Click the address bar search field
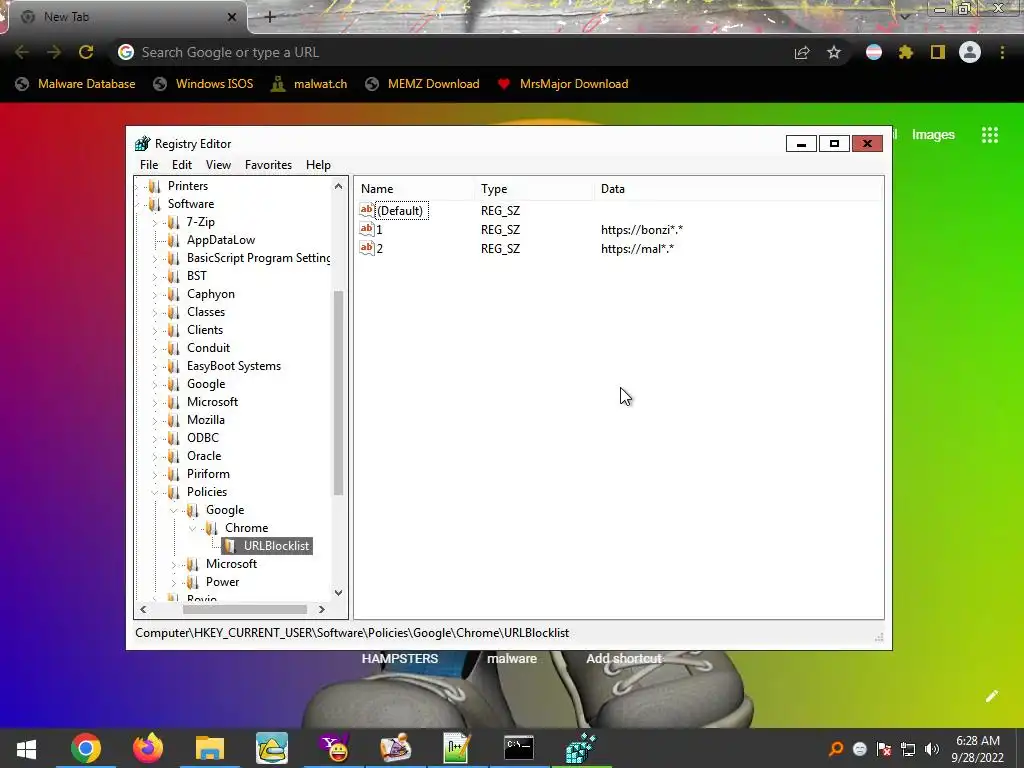Image resolution: width=1024 pixels, height=768 pixels. [451, 52]
